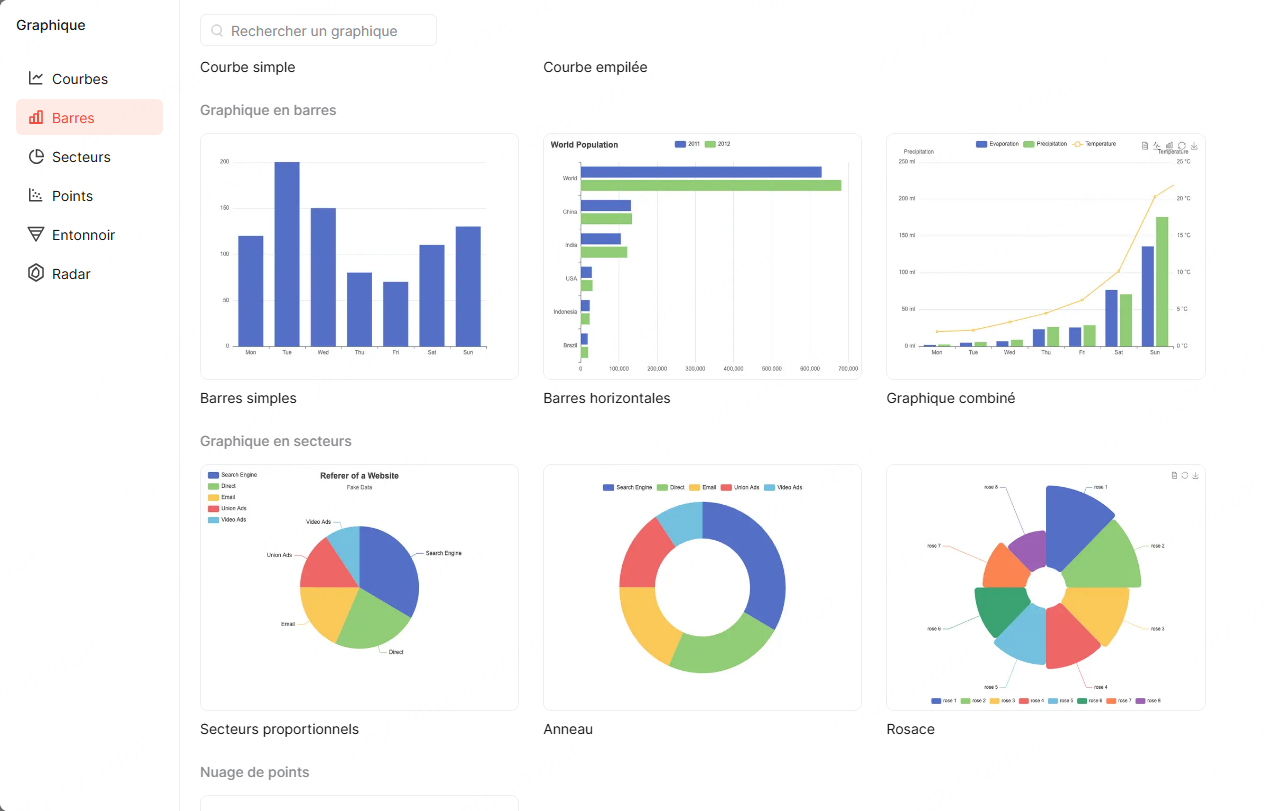Screen dimensions: 1264x811
Task: Click the Courbe empilée label
Action: [595, 67]
